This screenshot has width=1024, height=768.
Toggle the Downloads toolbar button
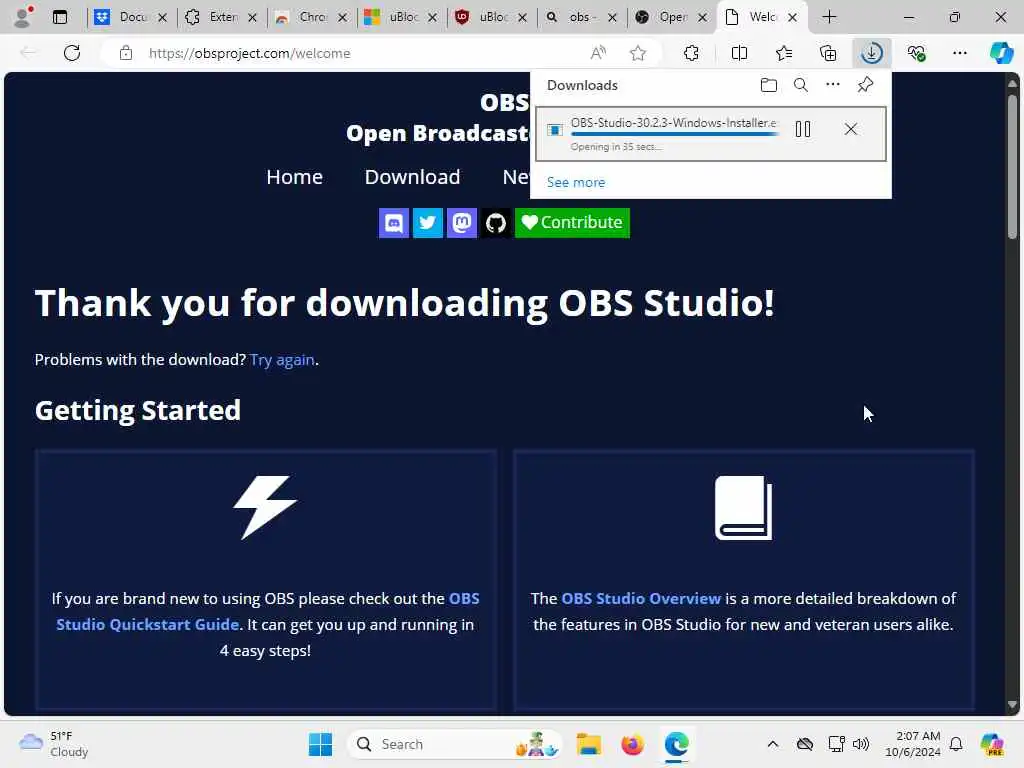click(872, 53)
